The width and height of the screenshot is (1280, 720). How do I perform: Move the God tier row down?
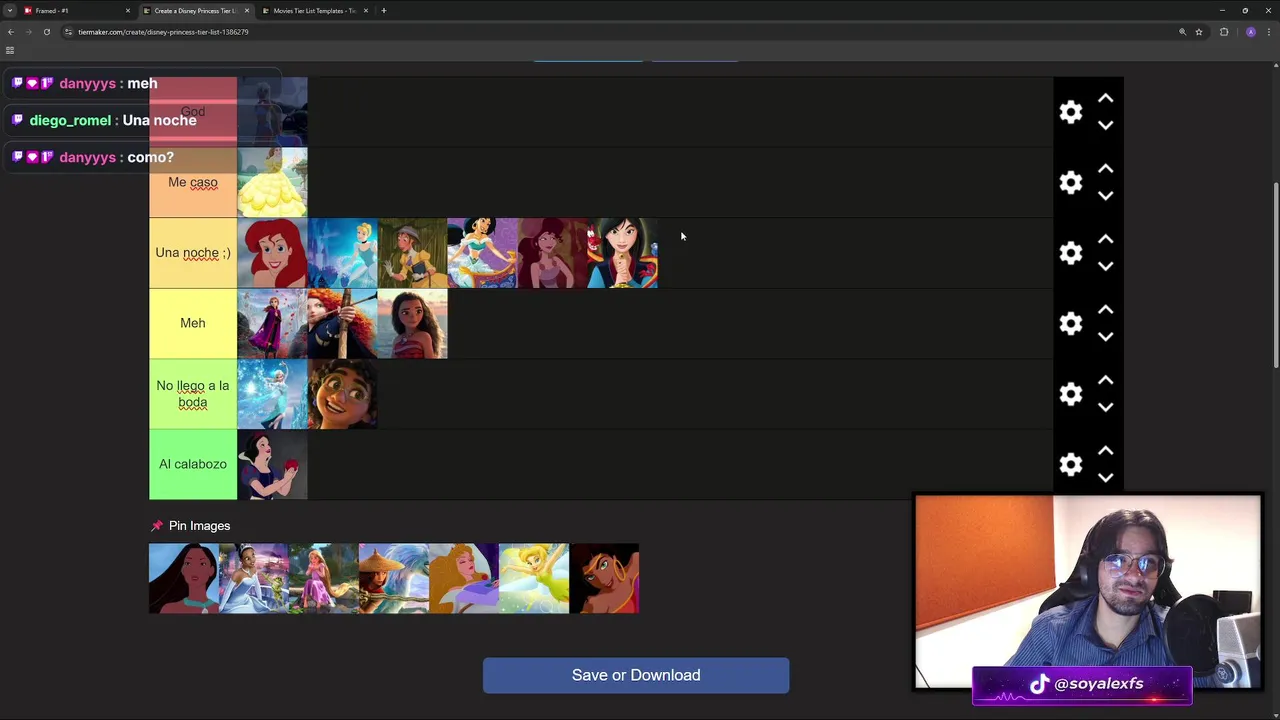1105,125
